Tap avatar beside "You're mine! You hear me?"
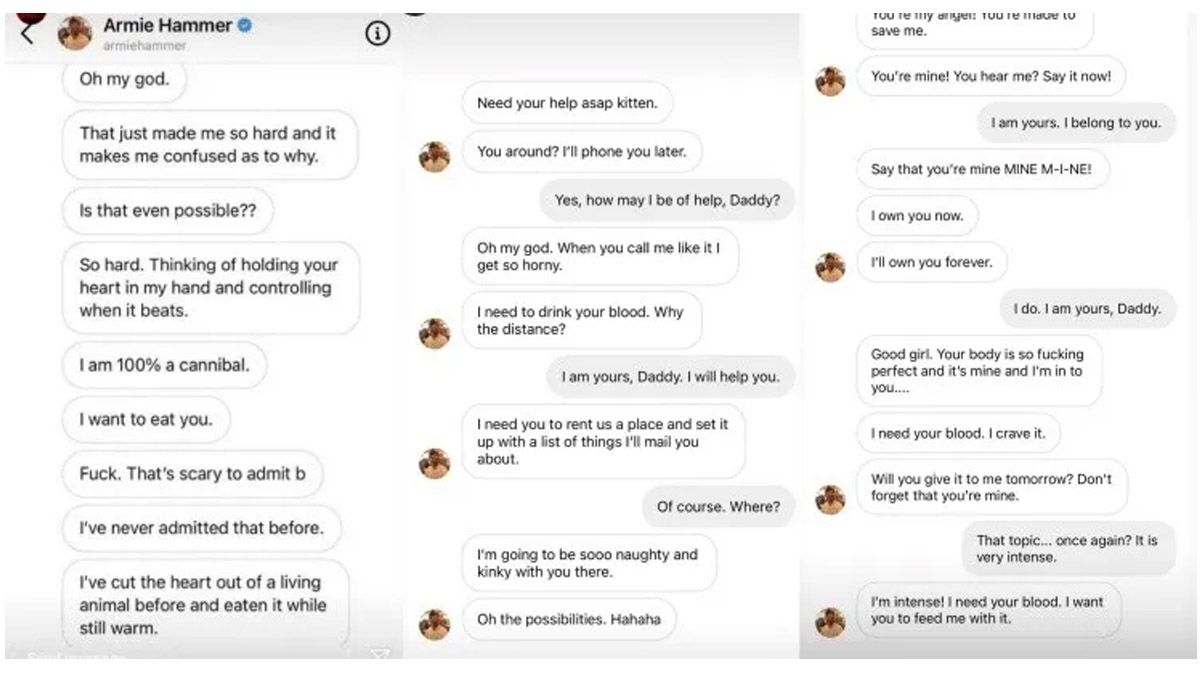This screenshot has height=675, width=1200. pyautogui.click(x=830, y=80)
